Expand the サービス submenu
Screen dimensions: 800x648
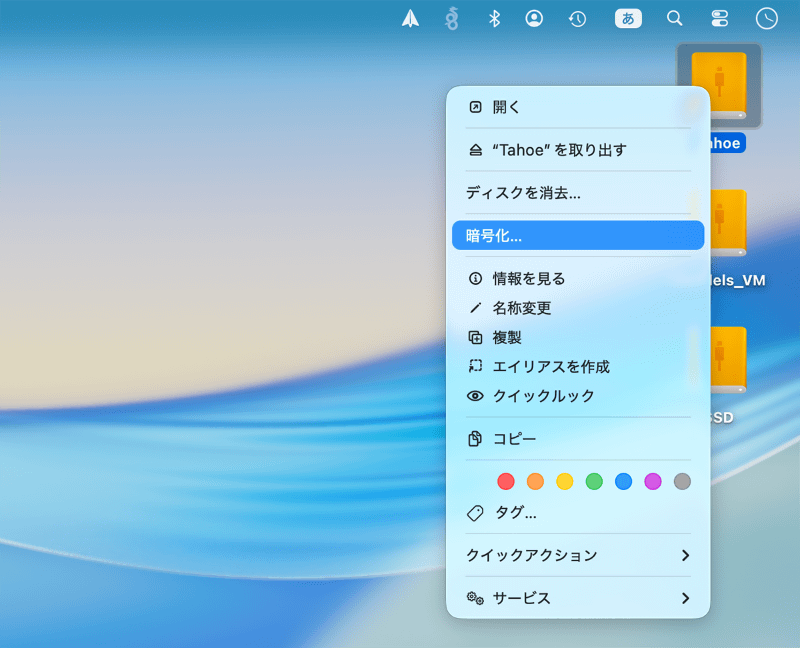[578, 598]
